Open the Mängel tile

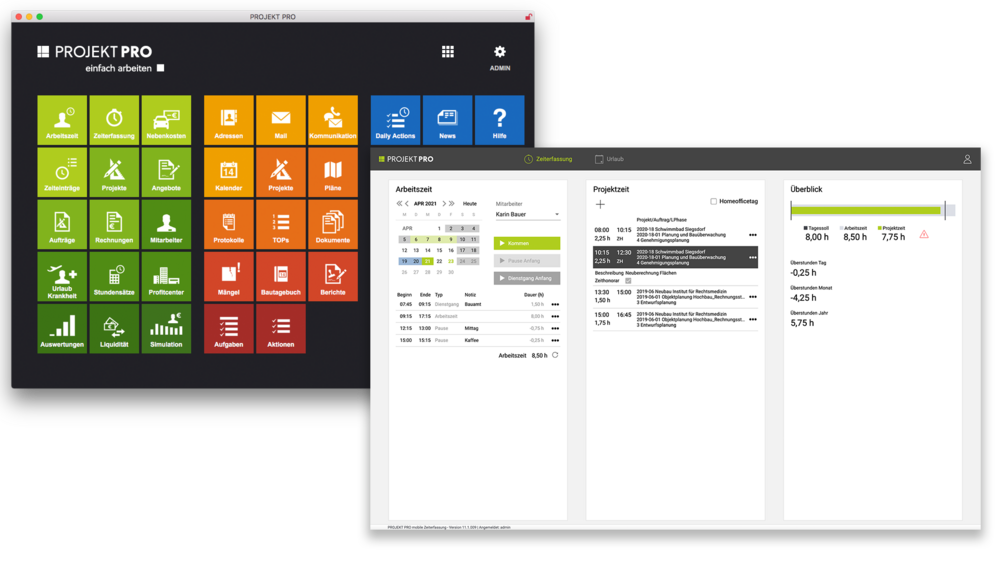click(229, 276)
